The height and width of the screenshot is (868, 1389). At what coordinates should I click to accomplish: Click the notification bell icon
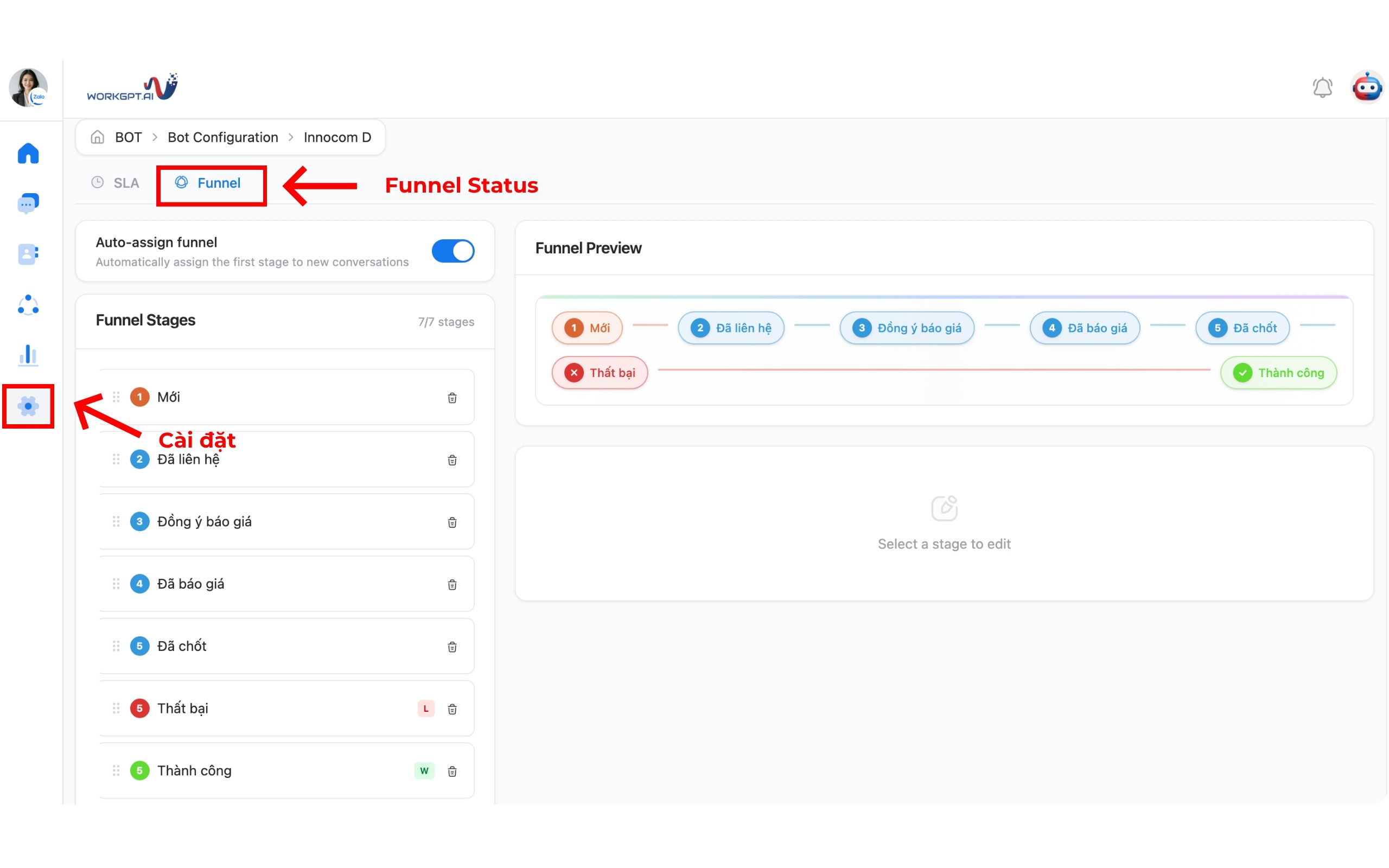pyautogui.click(x=1322, y=88)
